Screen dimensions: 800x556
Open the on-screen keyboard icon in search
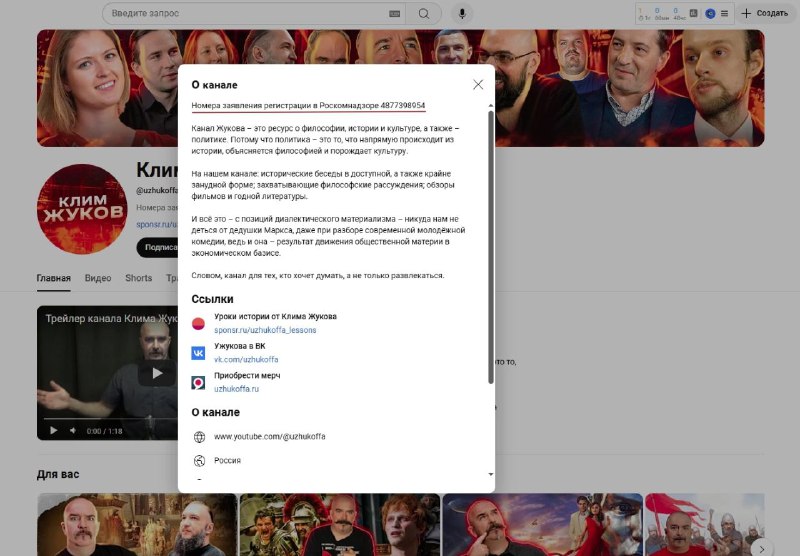coord(394,14)
